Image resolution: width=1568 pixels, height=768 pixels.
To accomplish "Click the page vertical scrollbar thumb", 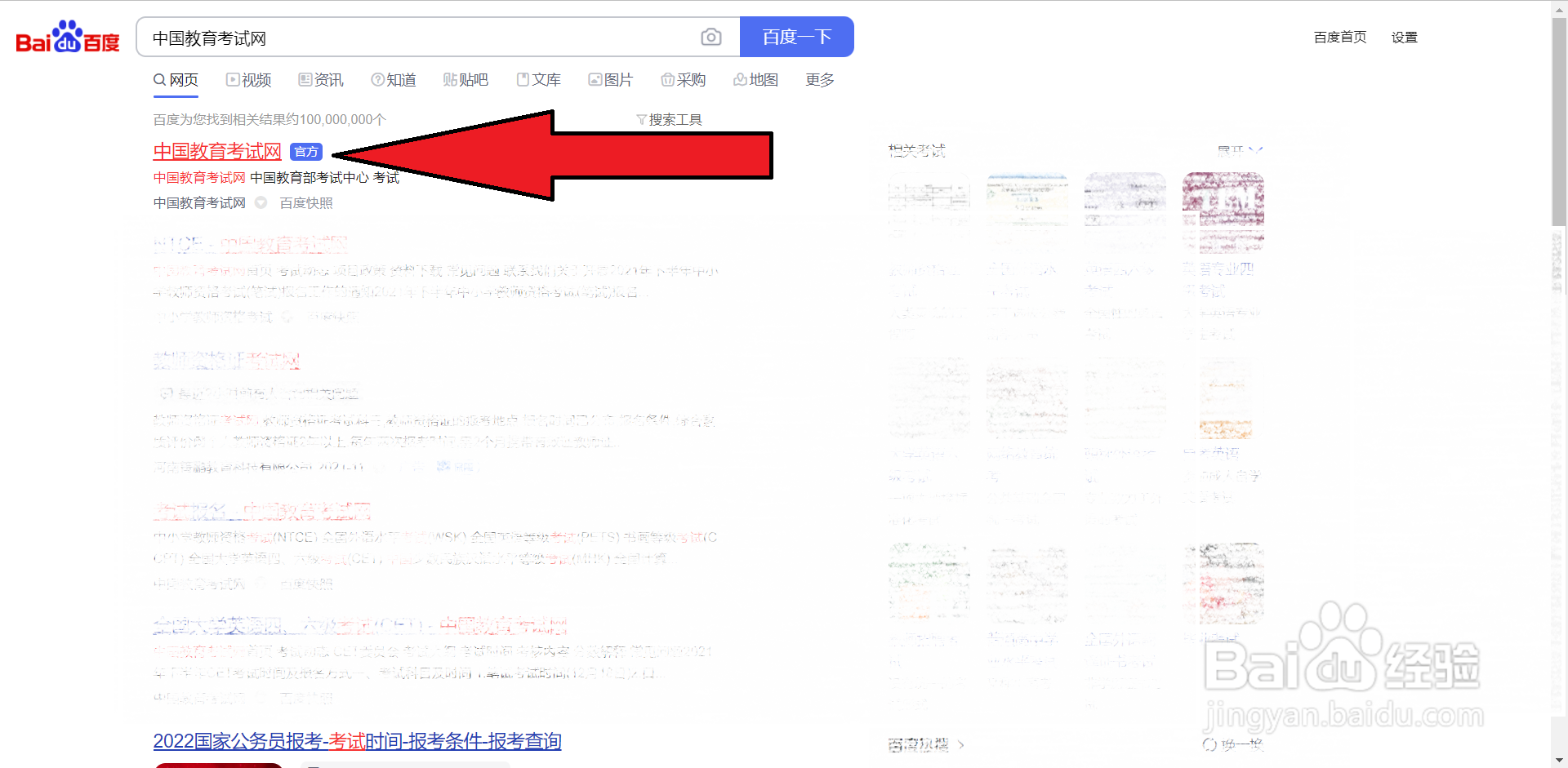I will pyautogui.click(x=1559, y=122).
